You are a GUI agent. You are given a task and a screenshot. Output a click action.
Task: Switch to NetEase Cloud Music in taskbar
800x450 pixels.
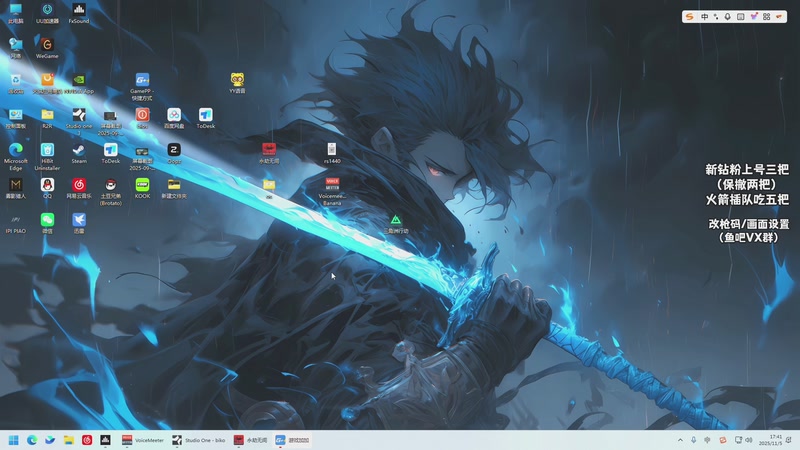tap(87, 440)
